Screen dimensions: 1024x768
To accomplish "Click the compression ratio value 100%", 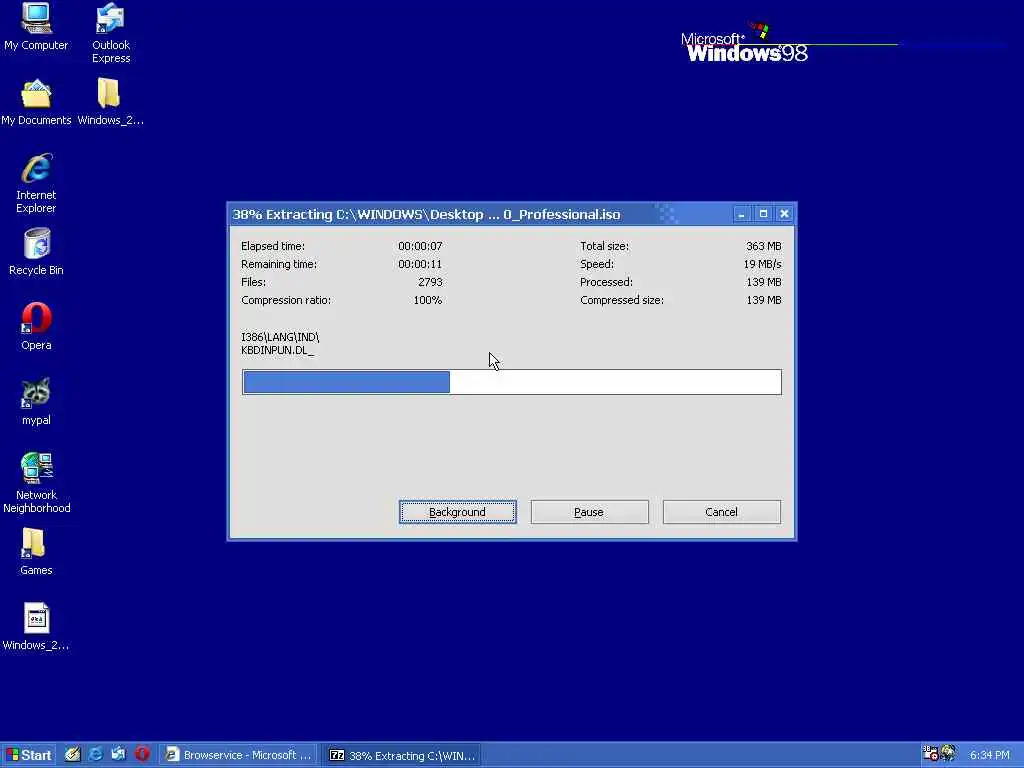I will [x=428, y=300].
